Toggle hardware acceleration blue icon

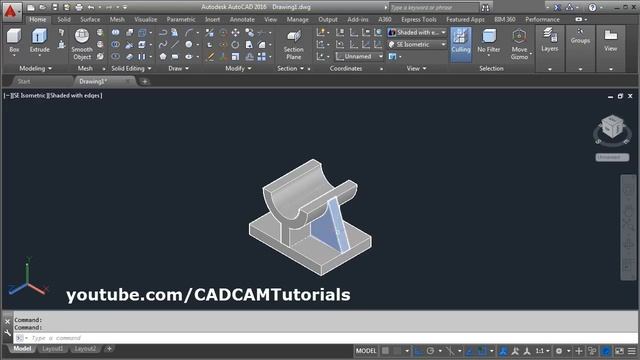607,351
